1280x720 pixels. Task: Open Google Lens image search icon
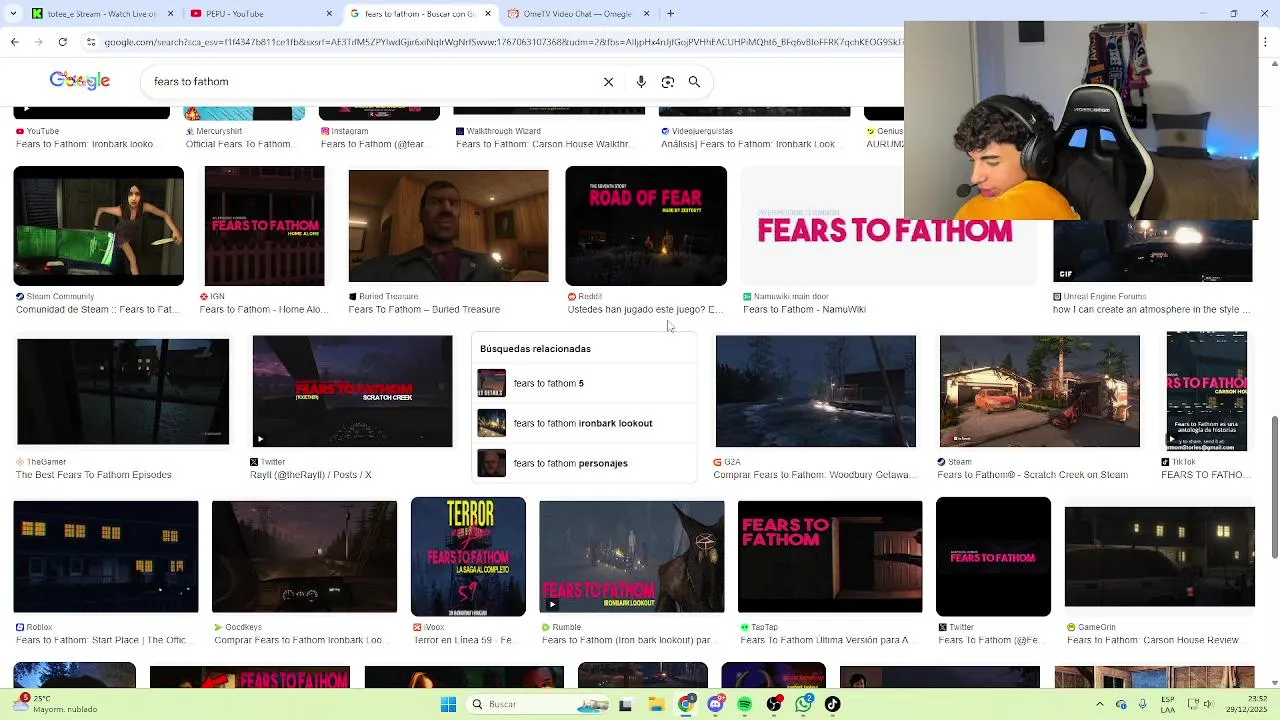pyautogui.click(x=668, y=82)
